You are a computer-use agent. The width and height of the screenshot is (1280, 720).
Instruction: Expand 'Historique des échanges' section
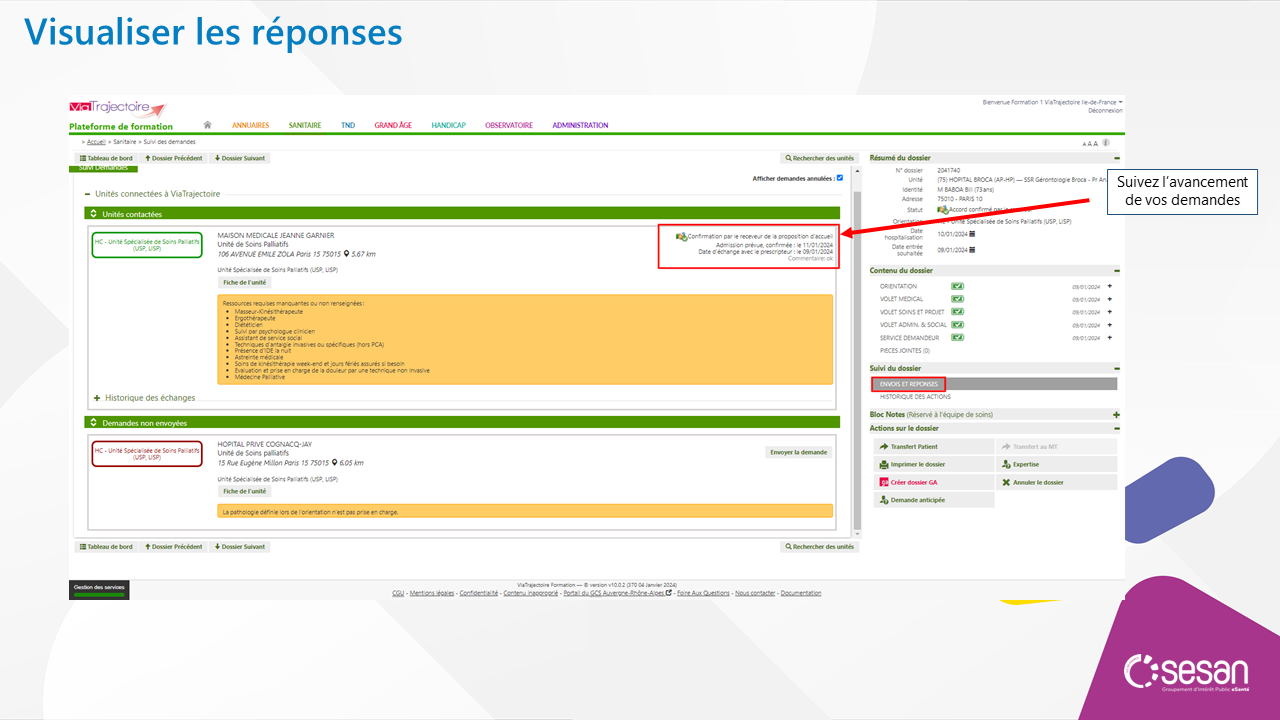[97, 398]
